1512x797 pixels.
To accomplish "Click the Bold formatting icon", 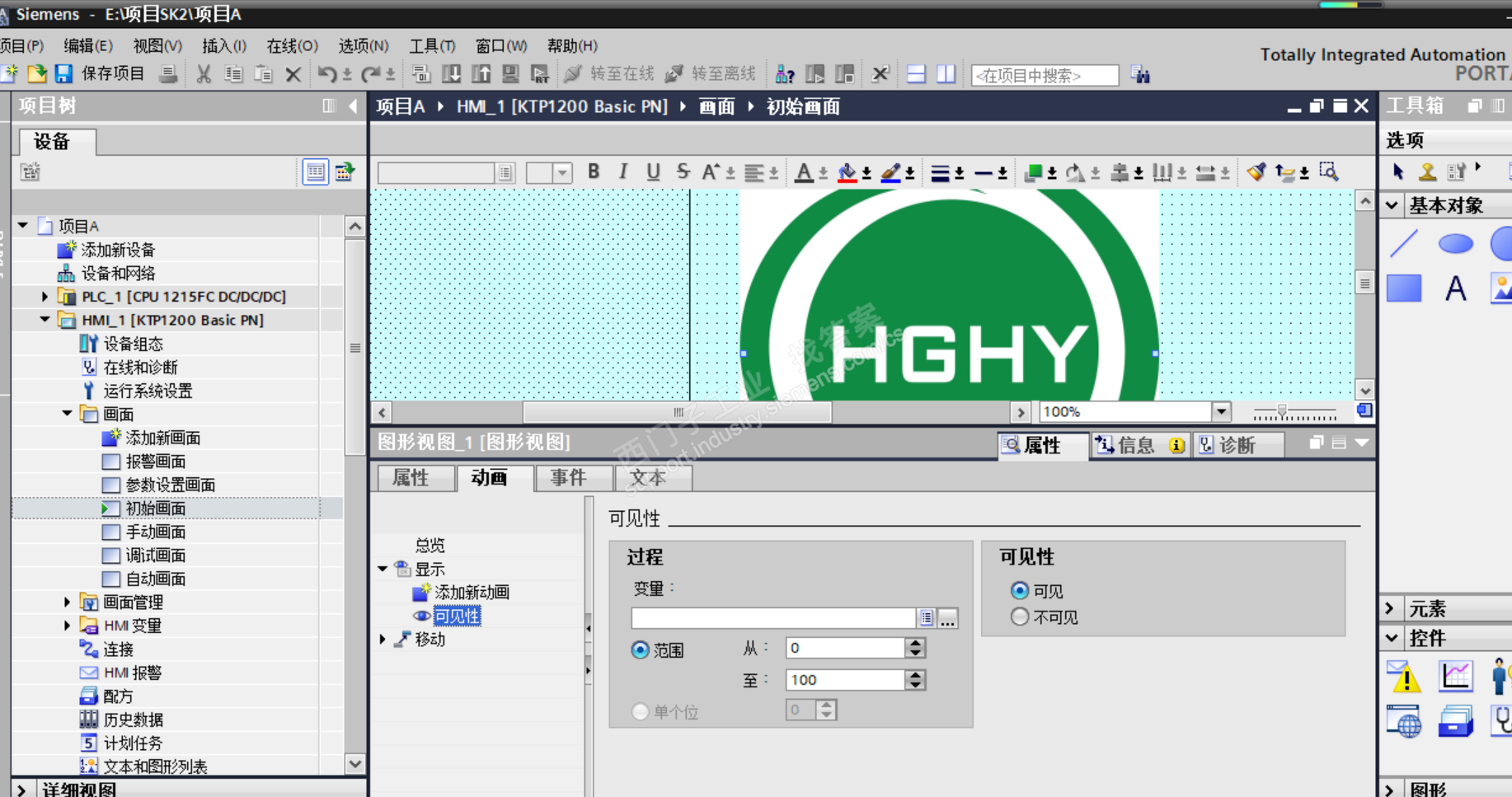I will (x=594, y=171).
